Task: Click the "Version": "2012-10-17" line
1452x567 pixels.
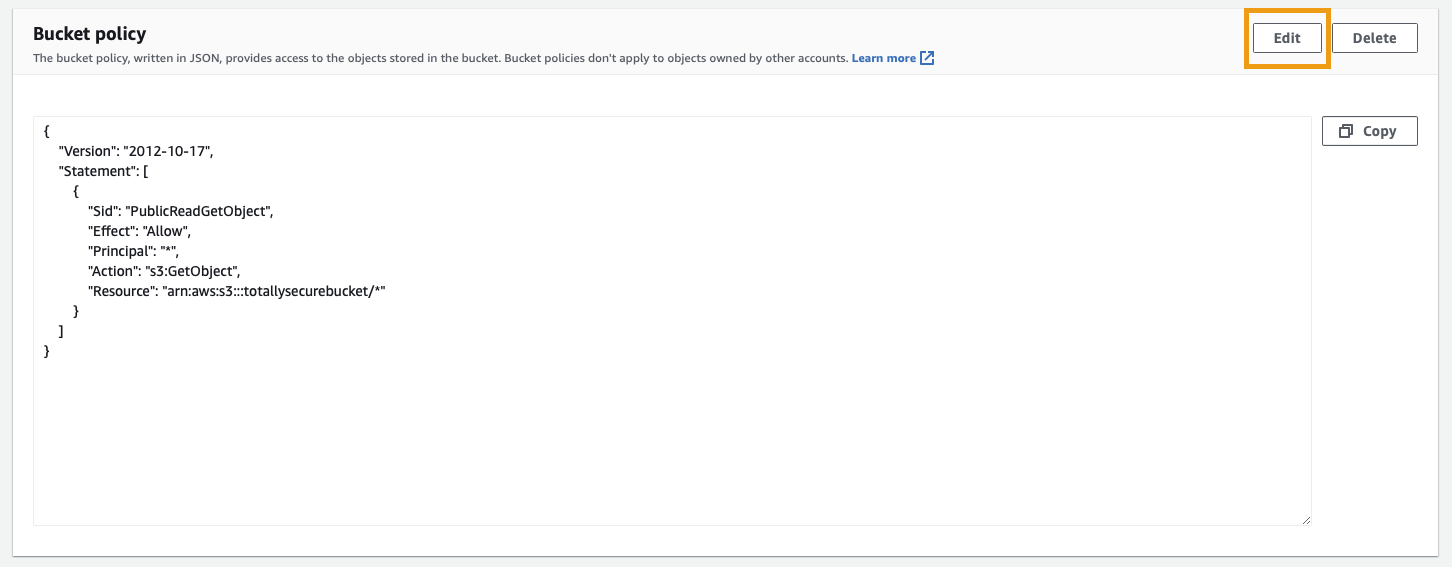Action: [x=136, y=151]
